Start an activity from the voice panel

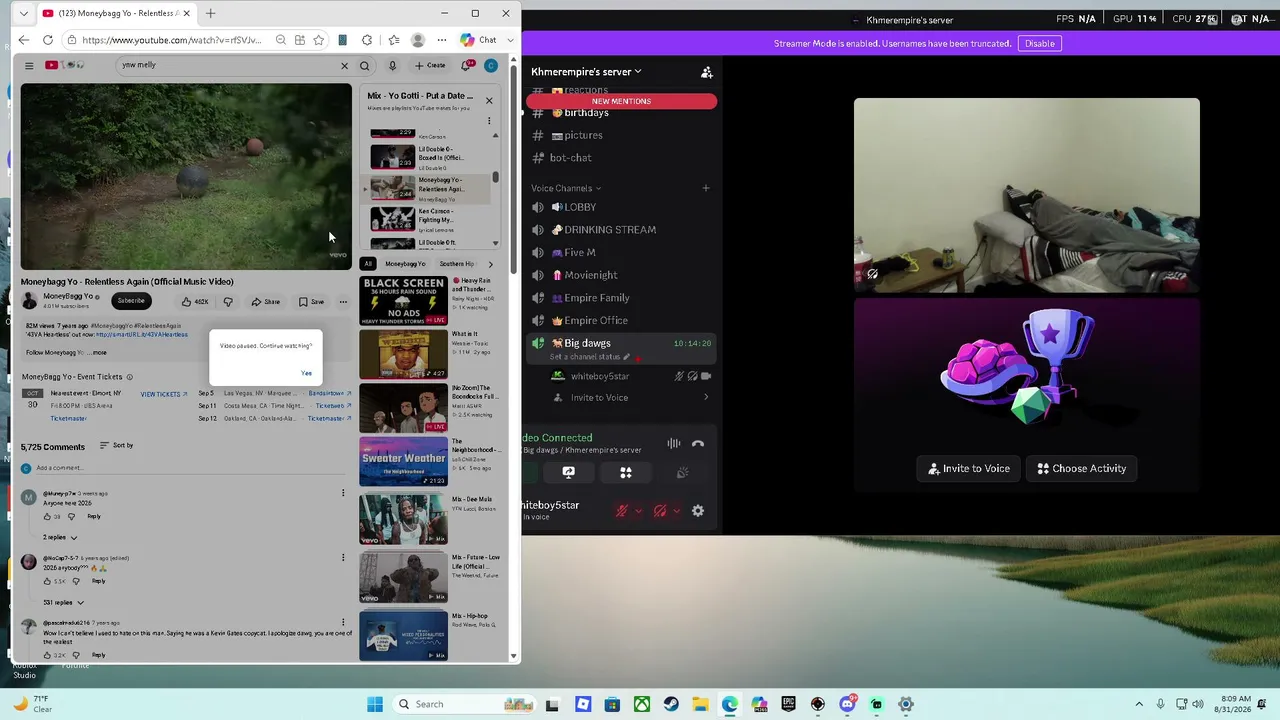[x=626, y=473]
